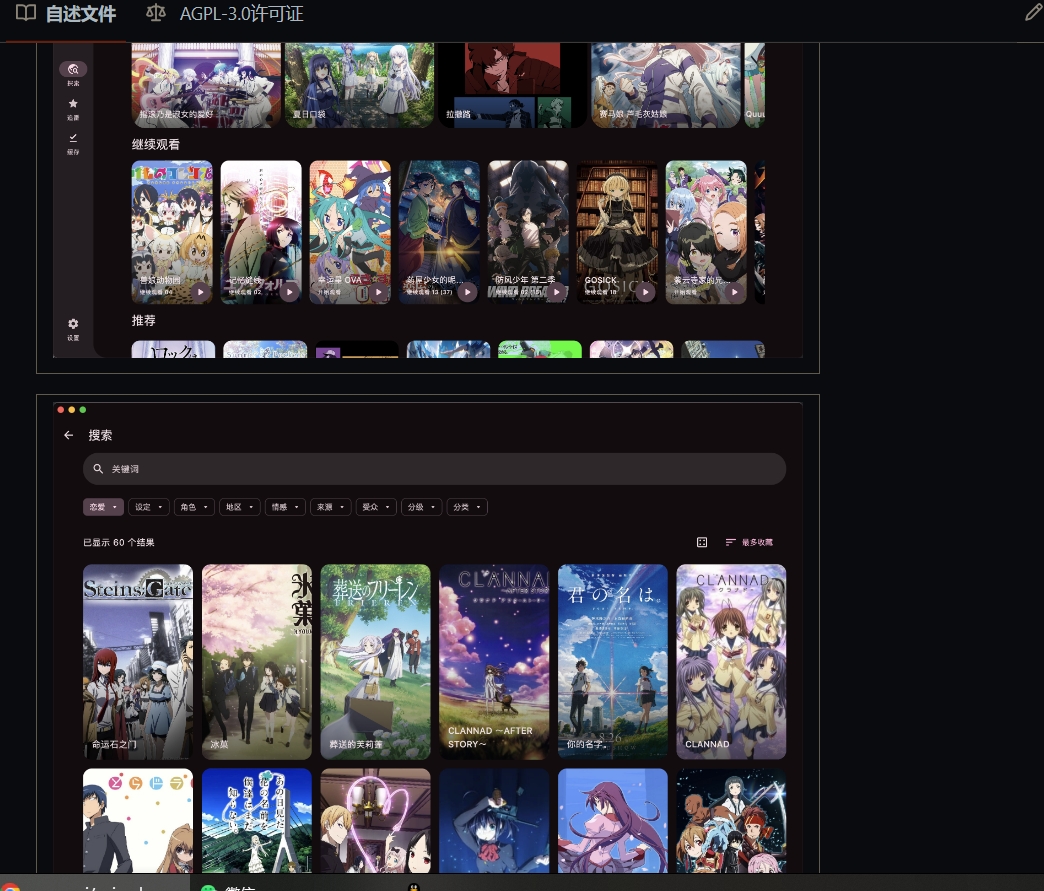Viewport: 1044px width, 891px height.
Task: Click the random dice icon near the results
Action: click(x=702, y=542)
